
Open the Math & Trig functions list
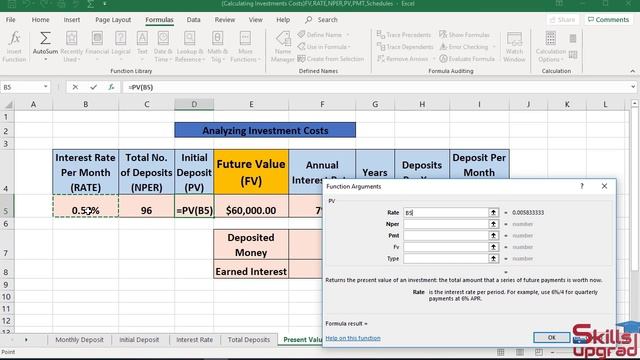point(218,47)
